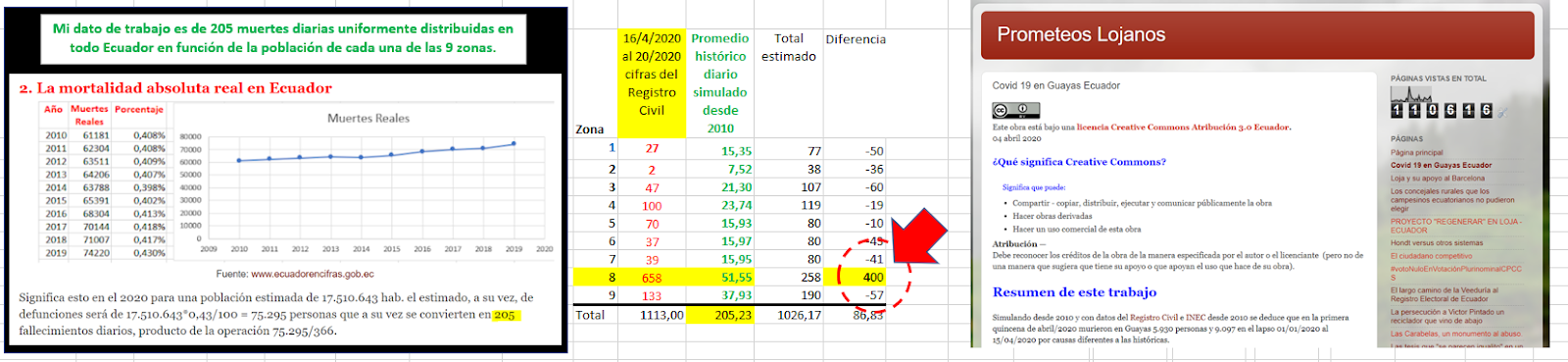The image size is (1568, 362).
Task: Select the Total estimado sum 1026,17
Action: [x=789, y=315]
